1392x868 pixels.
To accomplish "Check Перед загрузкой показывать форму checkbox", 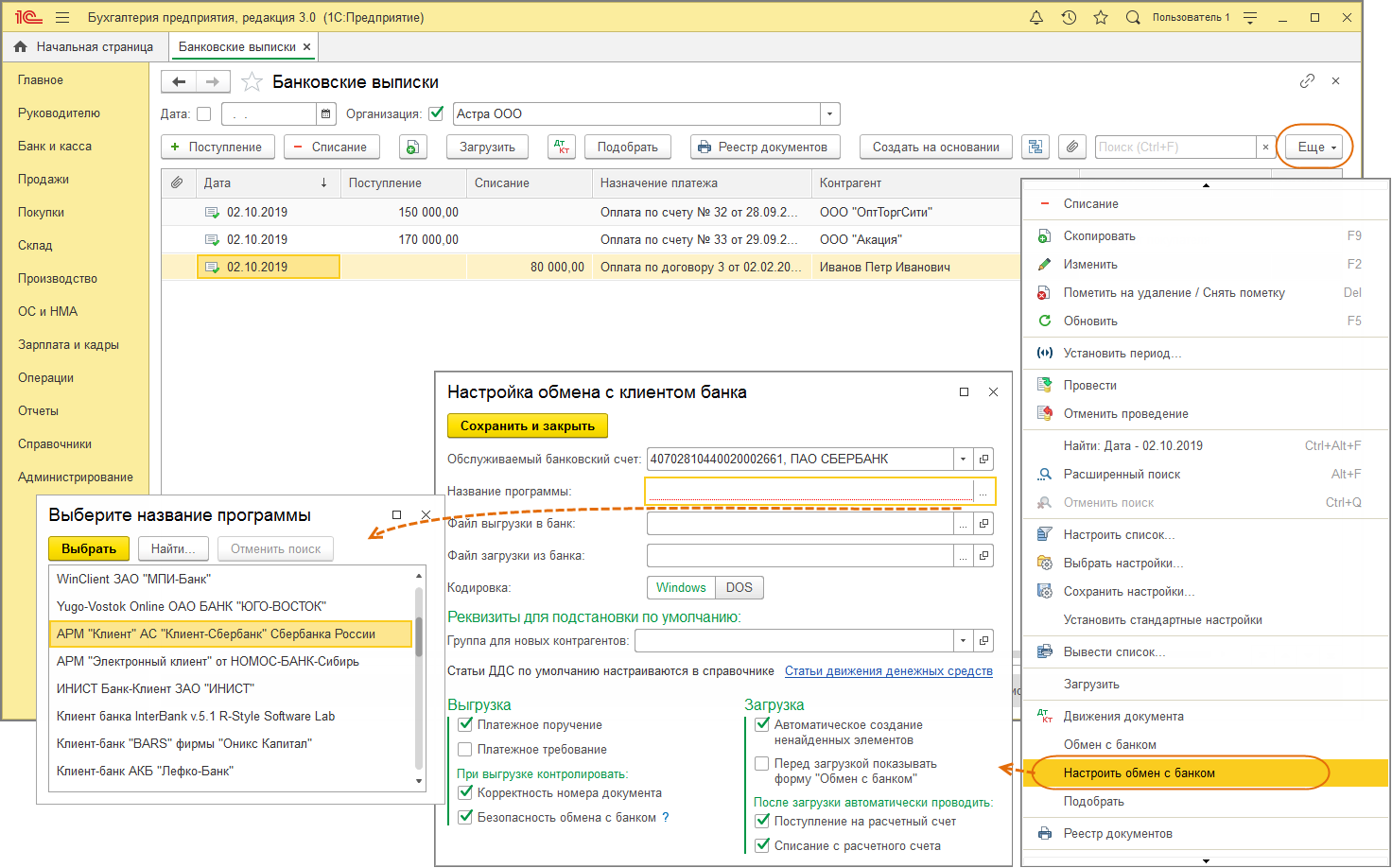I will pos(762,763).
